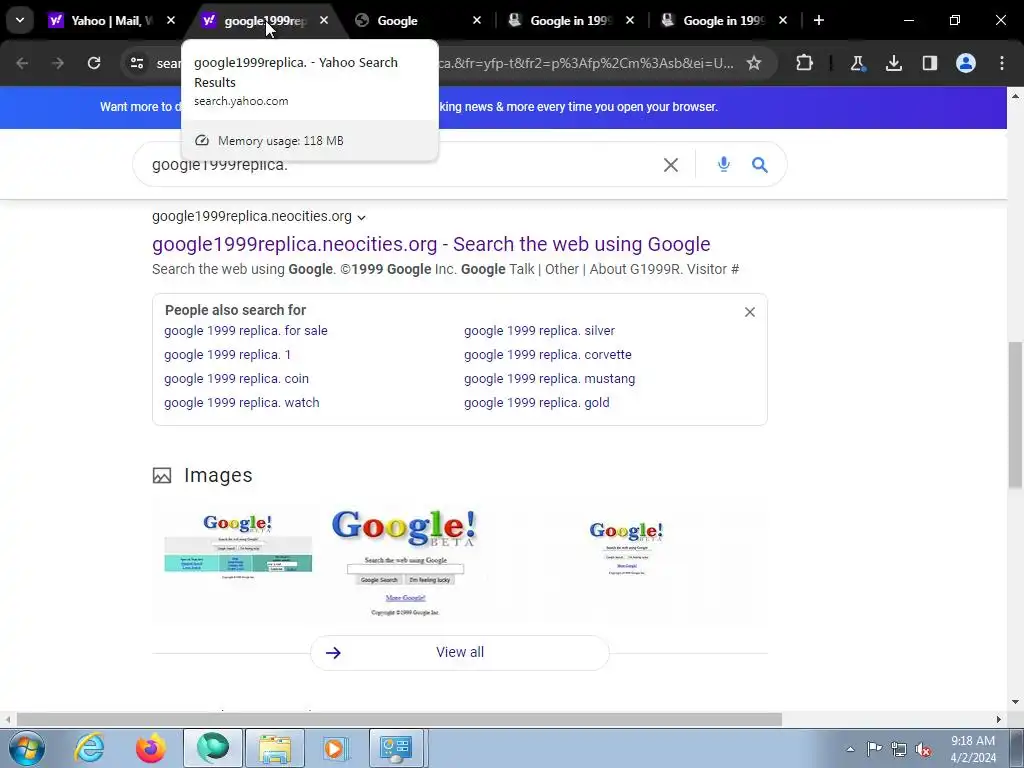Search google 1999 replica. corvette
Screen dimensions: 1024x768
(x=548, y=355)
